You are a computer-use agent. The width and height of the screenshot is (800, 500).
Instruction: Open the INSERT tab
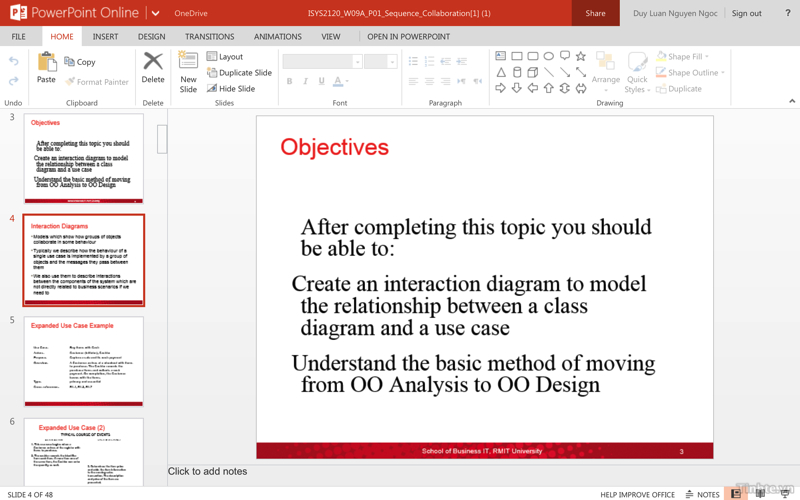click(x=105, y=37)
